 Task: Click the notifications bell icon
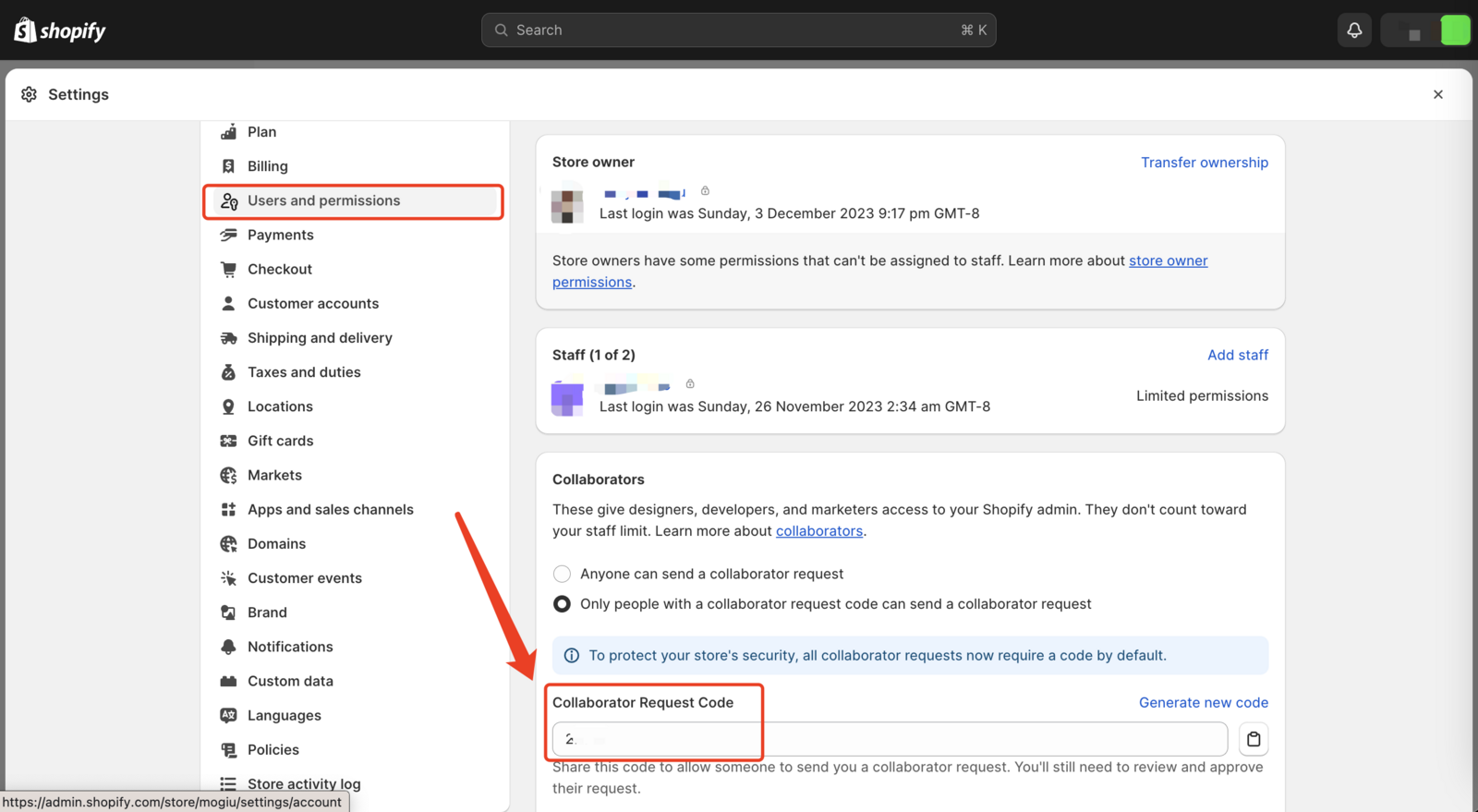(x=1354, y=30)
